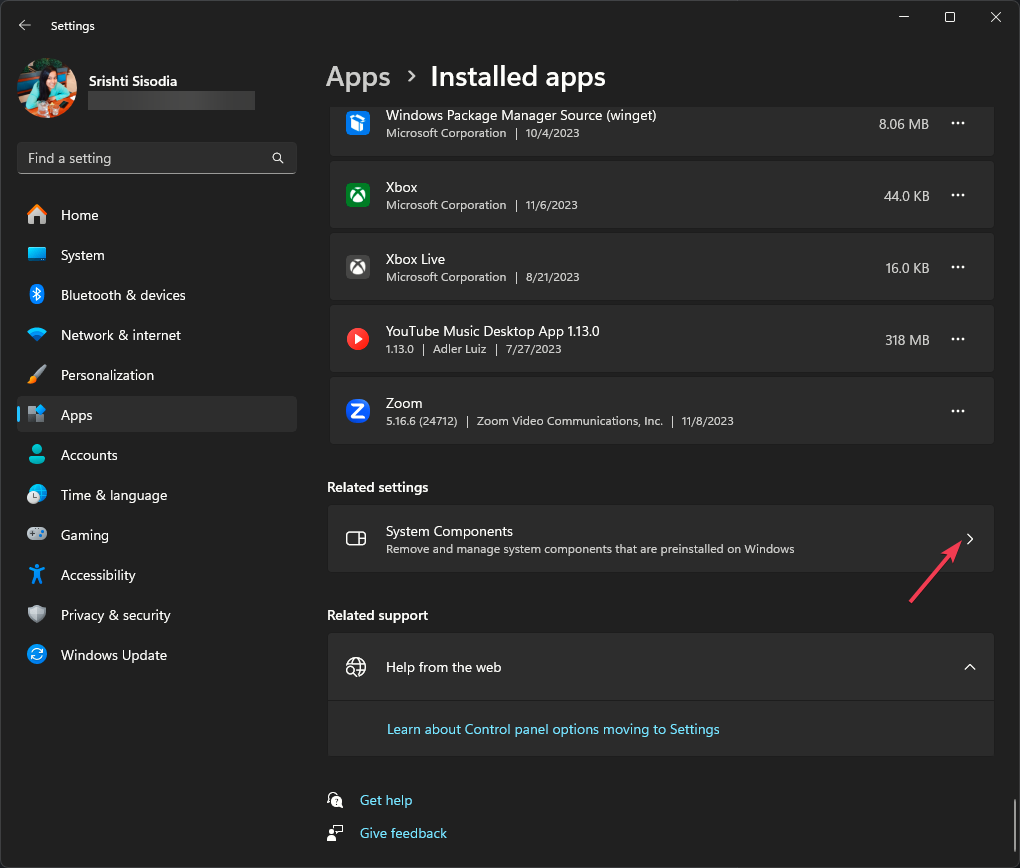Click the 8.06 MB size text
Screen dimensions: 1020x868
pyautogui.click(x=904, y=124)
